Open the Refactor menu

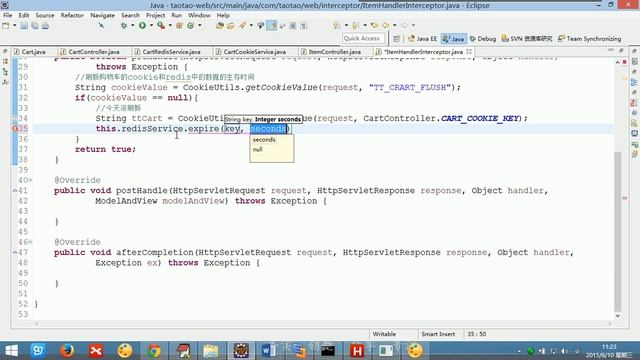click(72, 15)
